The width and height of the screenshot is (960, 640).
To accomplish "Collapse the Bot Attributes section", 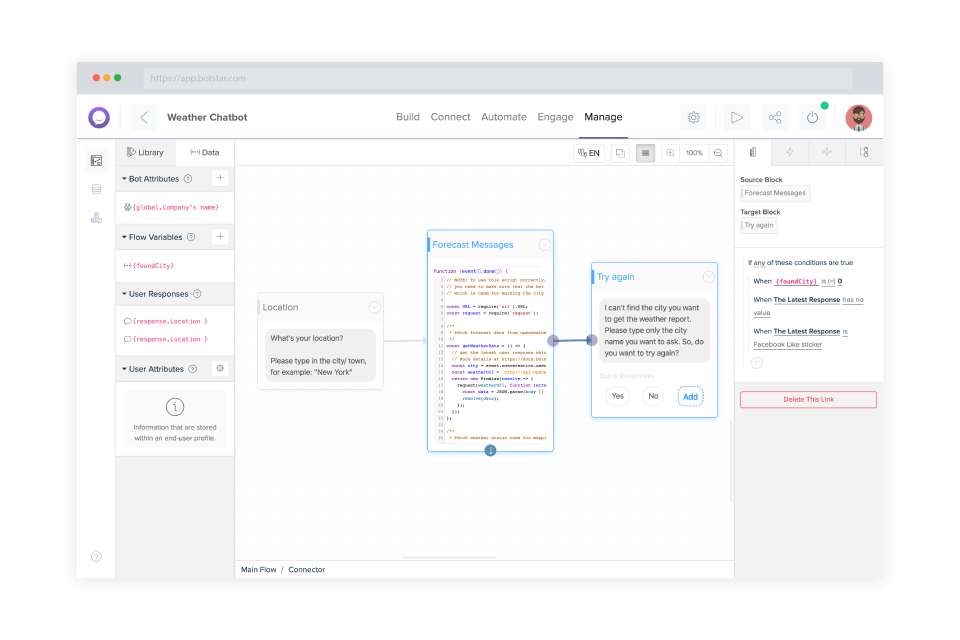I will point(124,178).
